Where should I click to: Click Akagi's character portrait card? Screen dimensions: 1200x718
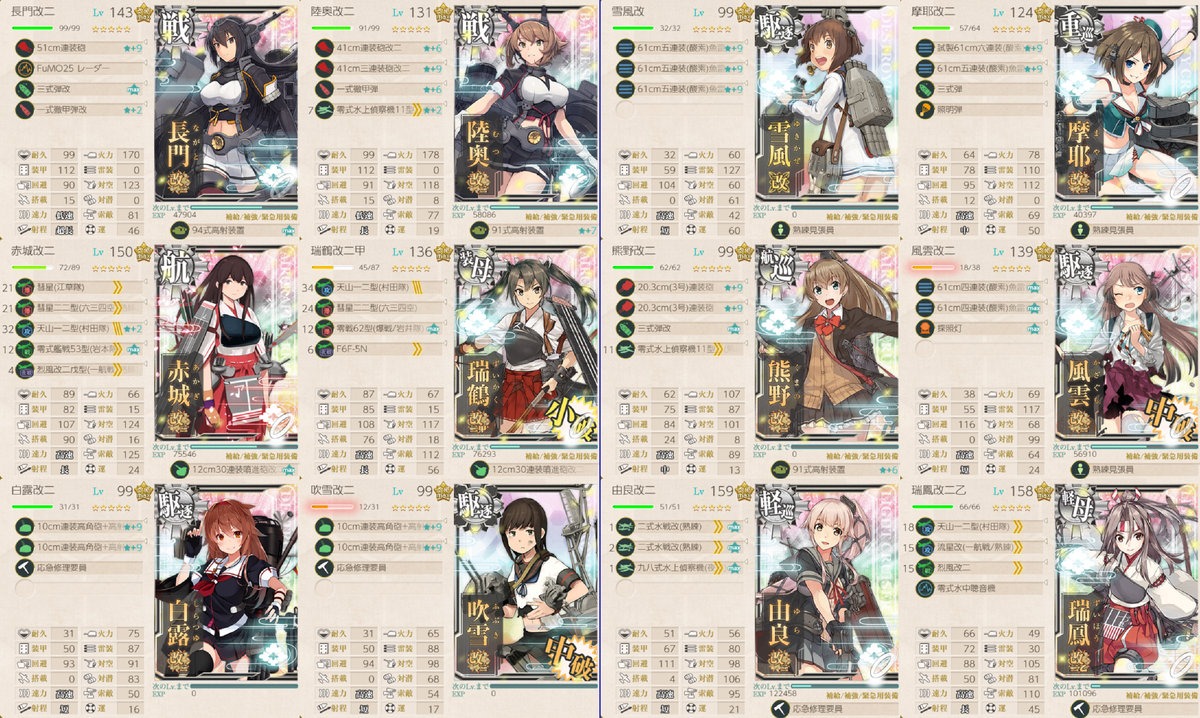click(227, 353)
